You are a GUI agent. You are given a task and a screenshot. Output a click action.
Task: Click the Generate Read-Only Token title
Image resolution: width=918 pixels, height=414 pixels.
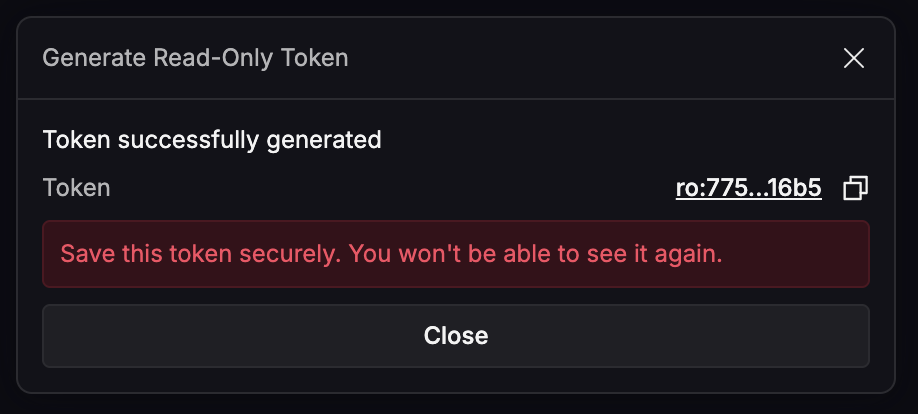tap(195, 58)
